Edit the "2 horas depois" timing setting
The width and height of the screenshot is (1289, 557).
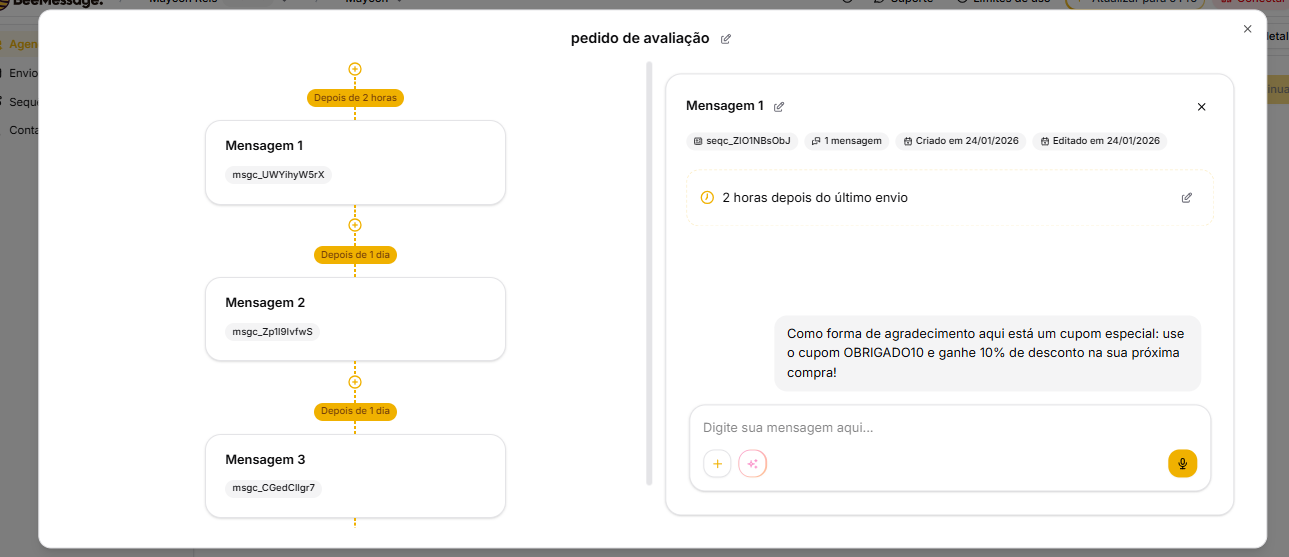(x=1186, y=198)
